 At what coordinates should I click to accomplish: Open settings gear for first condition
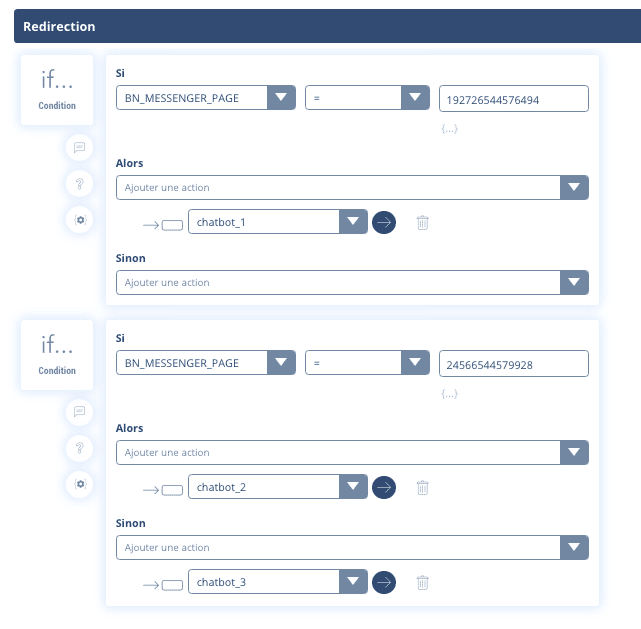pyautogui.click(x=80, y=219)
